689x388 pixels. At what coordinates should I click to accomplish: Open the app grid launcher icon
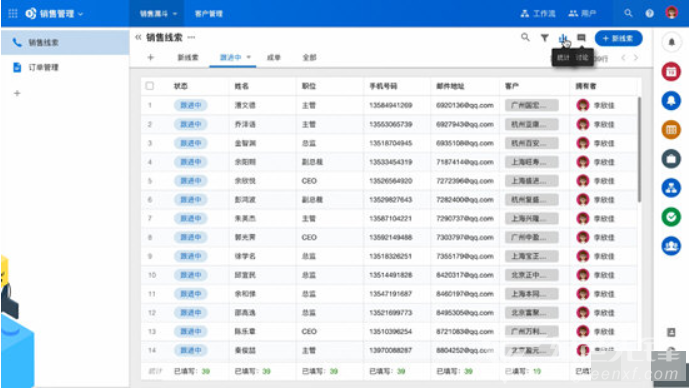[x=13, y=14]
